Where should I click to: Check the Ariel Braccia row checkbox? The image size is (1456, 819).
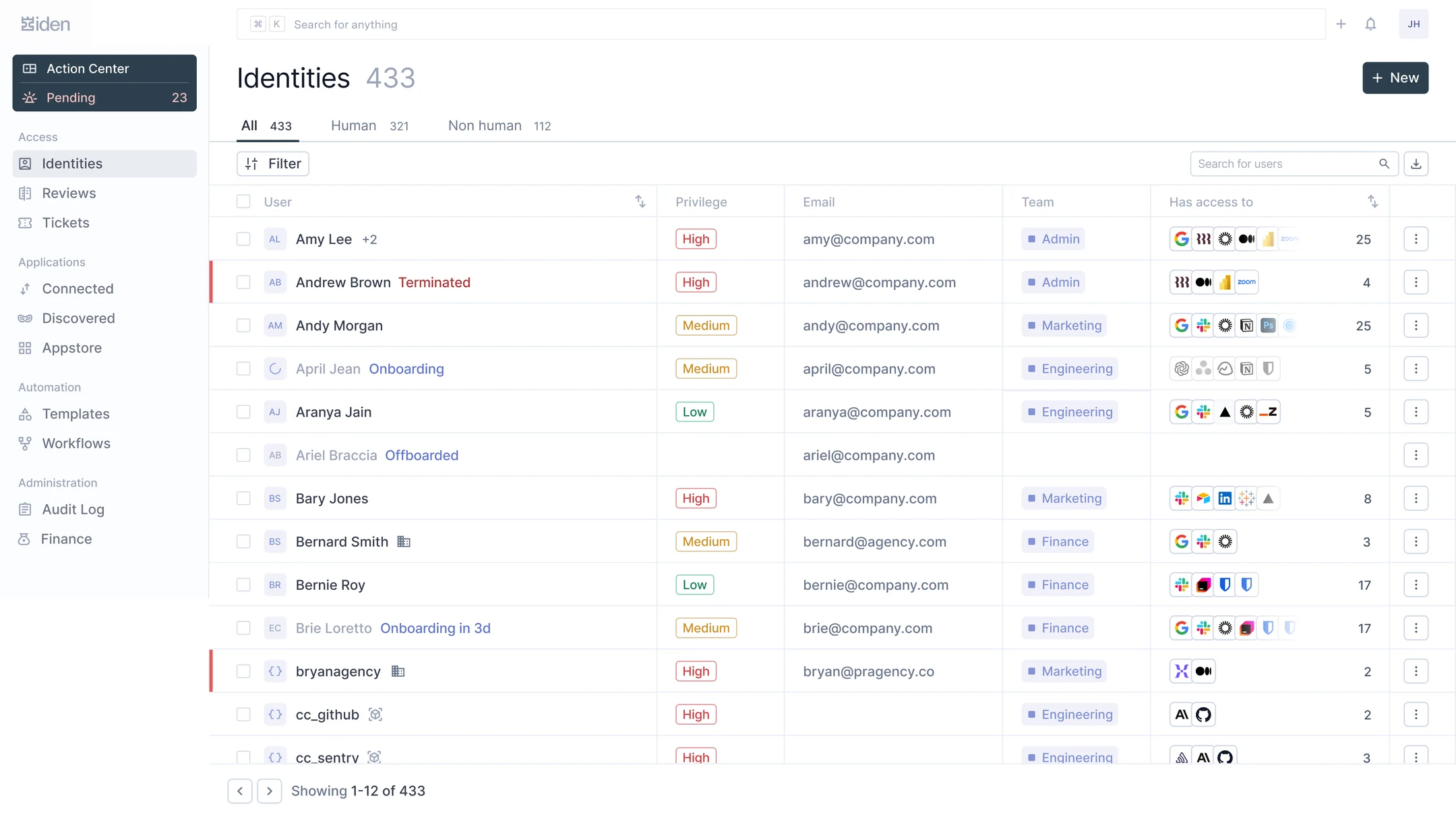tap(243, 455)
